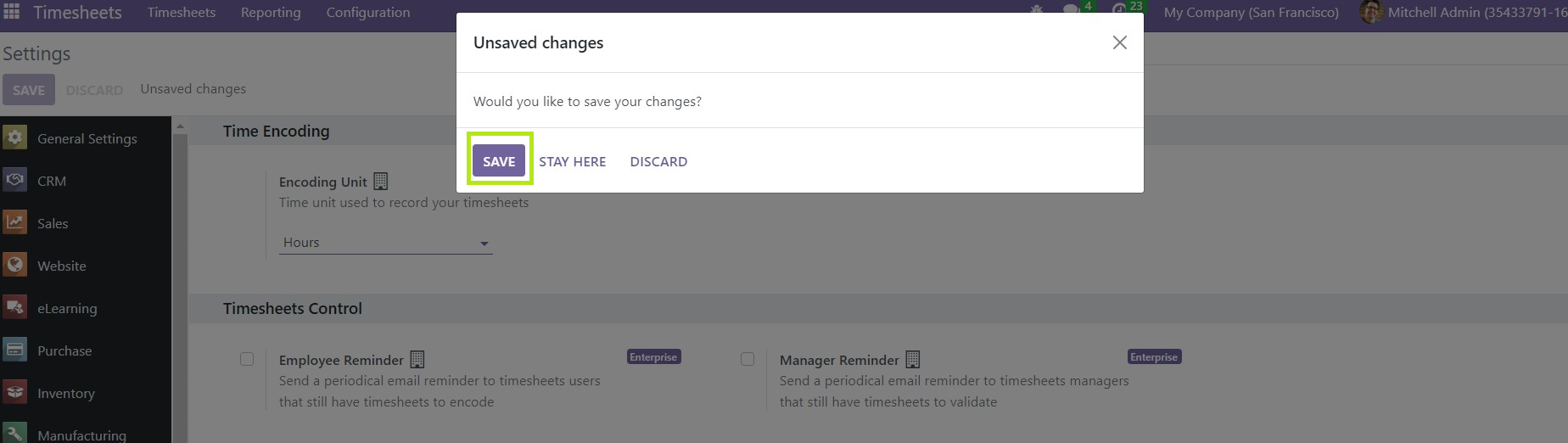Select the CRM sidebar icon

(x=14, y=180)
